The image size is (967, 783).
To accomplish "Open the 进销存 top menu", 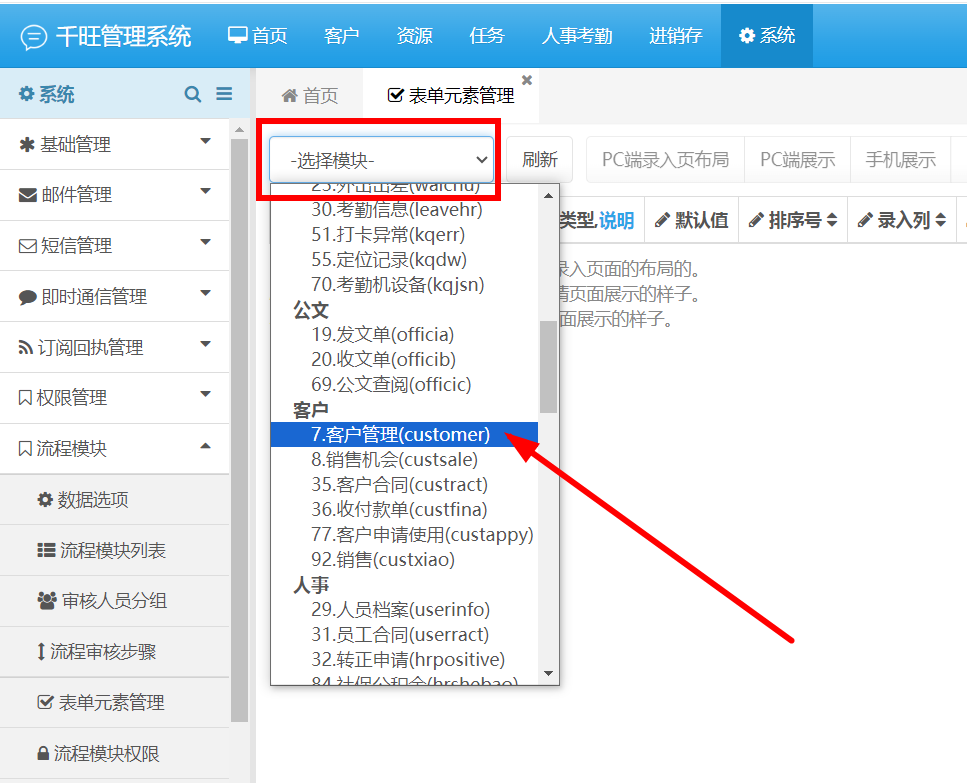I will tap(675, 36).
